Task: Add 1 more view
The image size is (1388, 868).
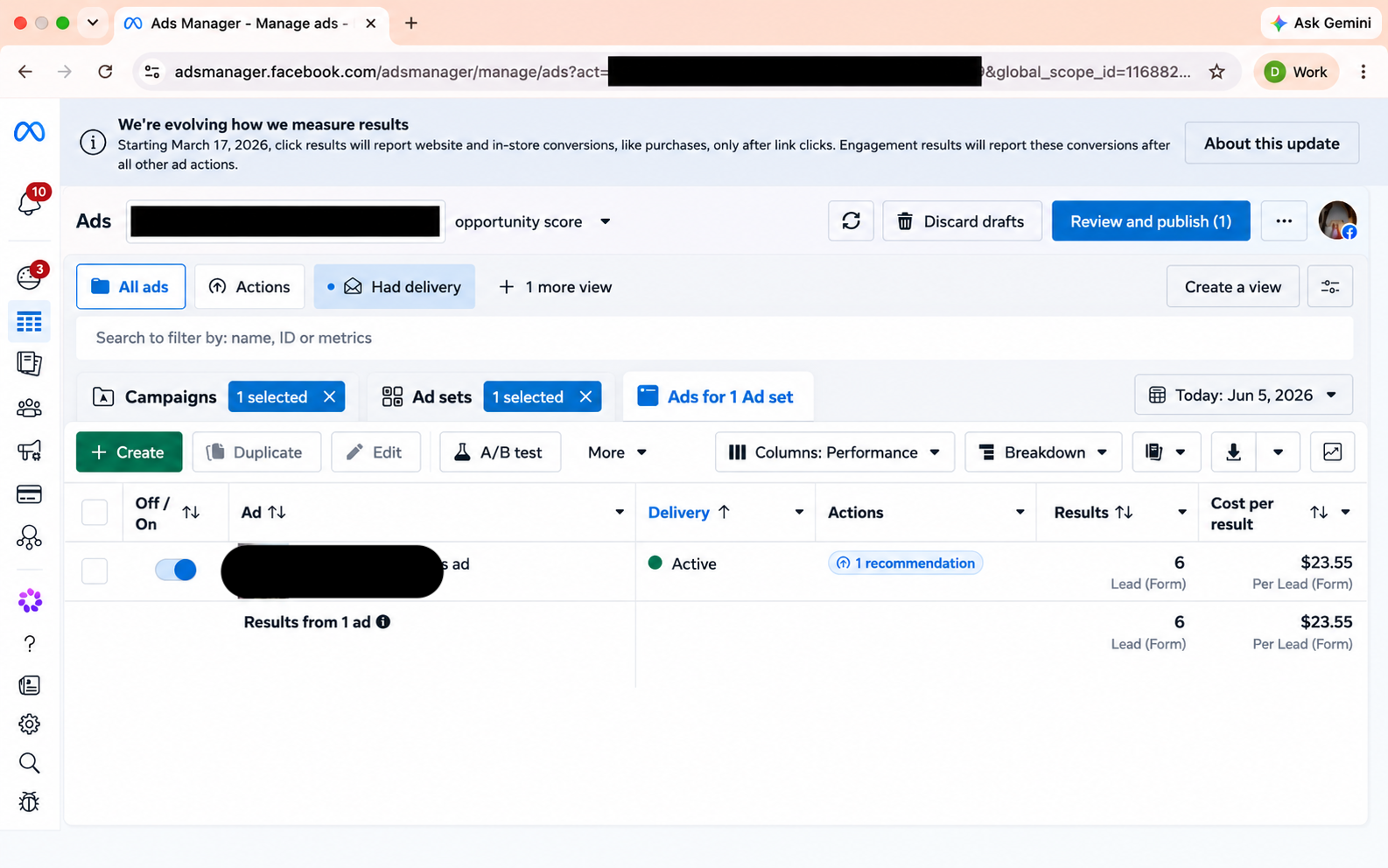Action: 555,286
